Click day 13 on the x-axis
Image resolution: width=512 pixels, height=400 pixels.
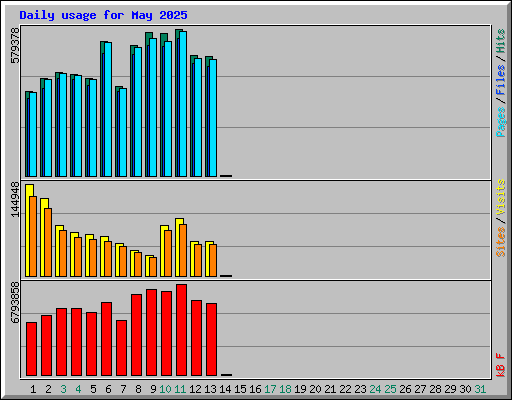coord(210,389)
